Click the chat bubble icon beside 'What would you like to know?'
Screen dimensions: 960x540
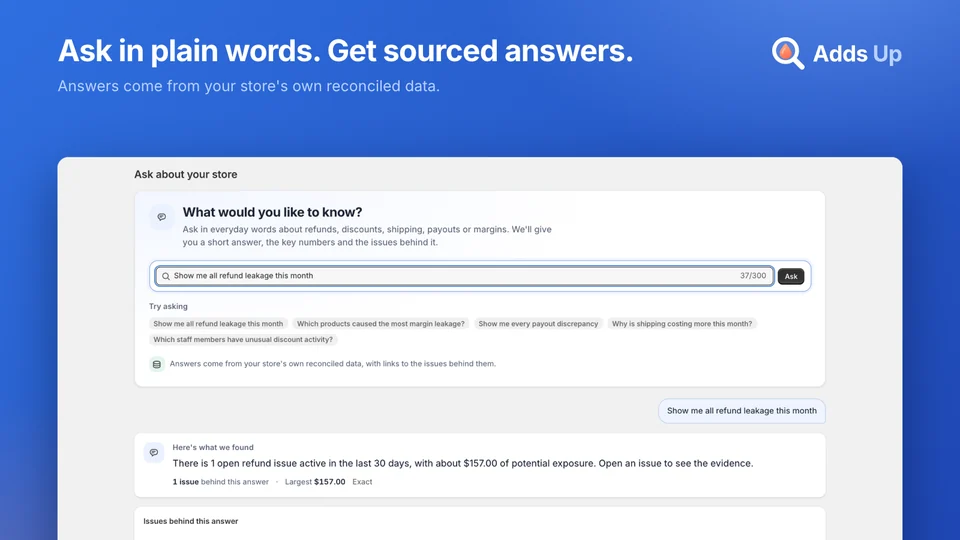(162, 217)
